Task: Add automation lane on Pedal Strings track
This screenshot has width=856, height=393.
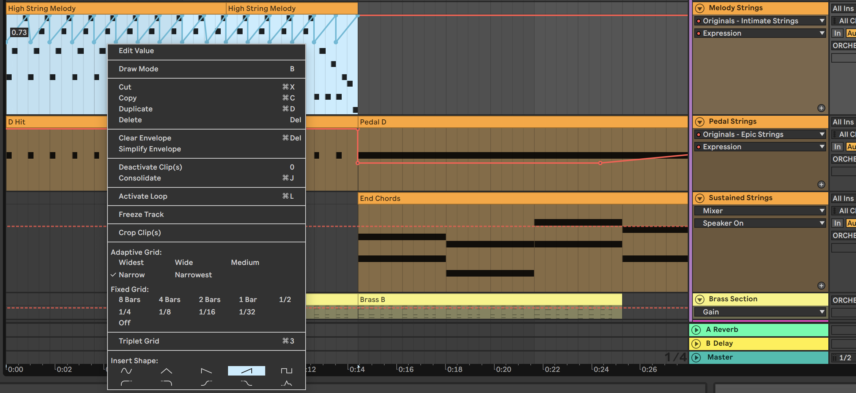Action: (x=821, y=184)
